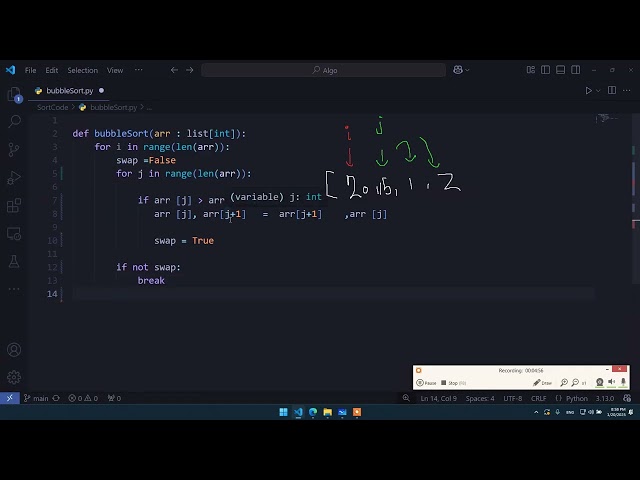
Task: Open the Accounts menu
Action: (14, 350)
